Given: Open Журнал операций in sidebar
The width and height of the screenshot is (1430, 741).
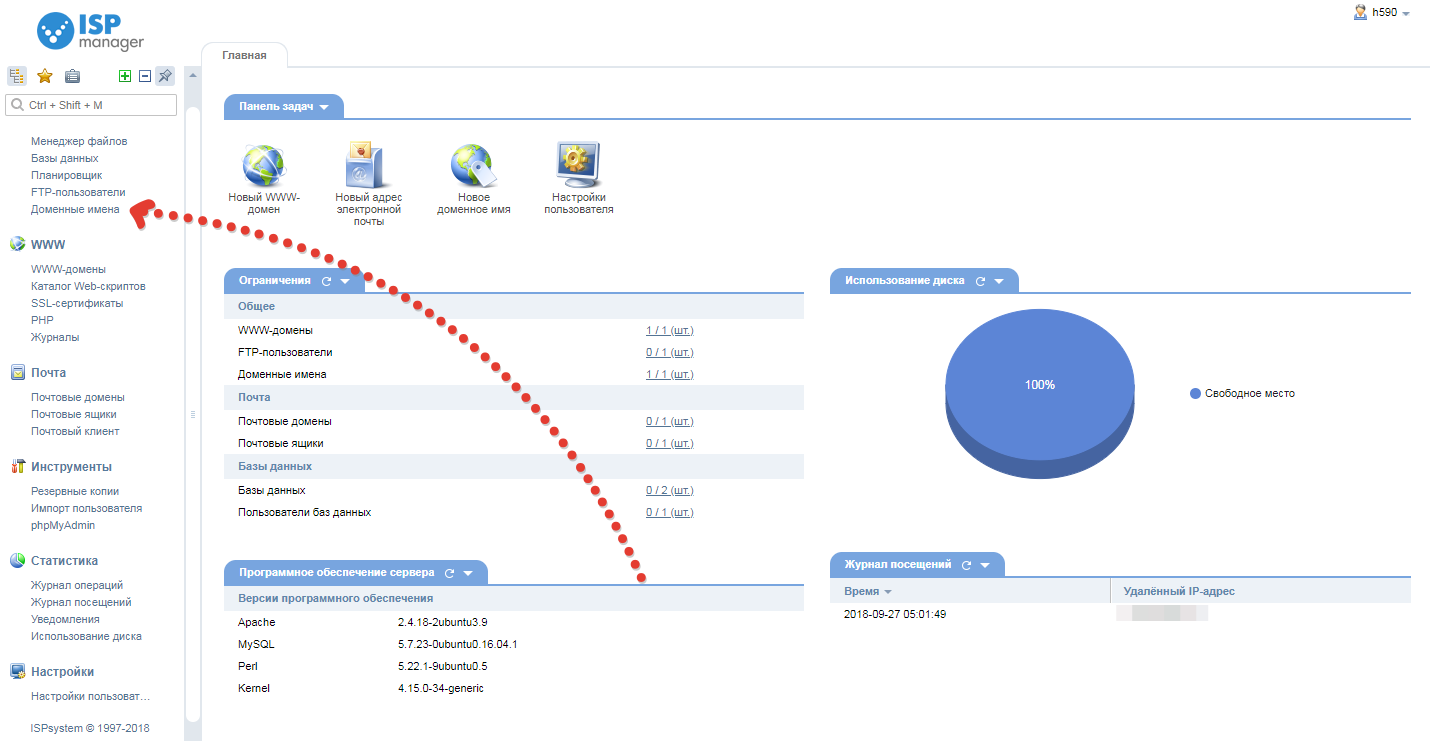Looking at the screenshot, I should 77,585.
